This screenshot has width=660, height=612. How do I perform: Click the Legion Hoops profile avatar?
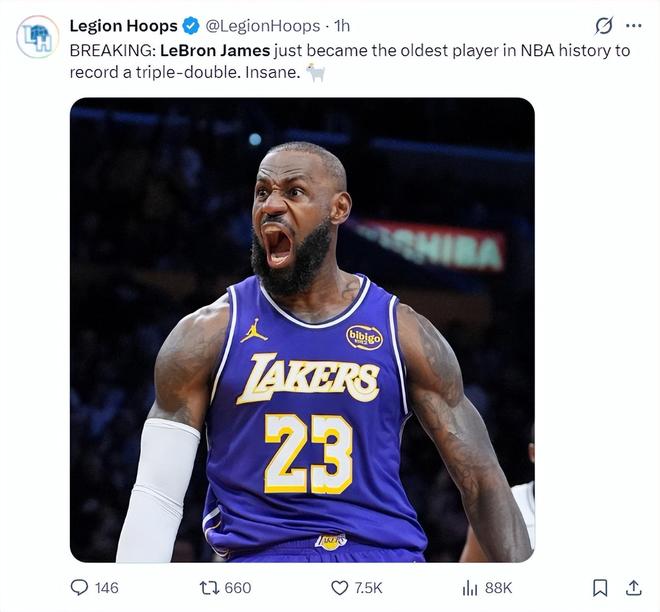click(38, 36)
